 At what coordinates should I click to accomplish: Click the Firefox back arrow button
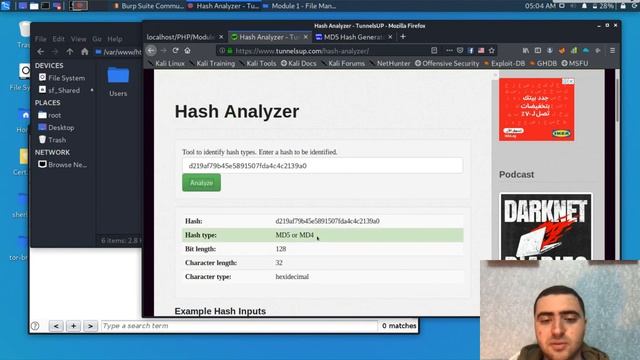pos(151,51)
